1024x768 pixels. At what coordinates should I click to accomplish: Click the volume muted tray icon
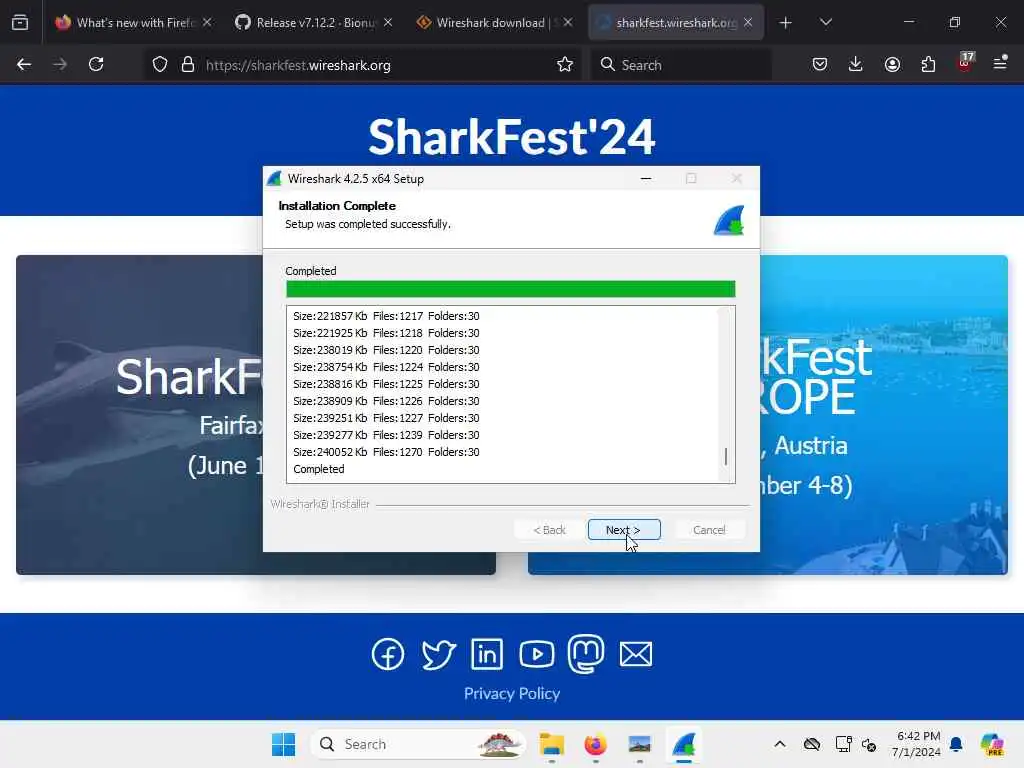click(869, 744)
